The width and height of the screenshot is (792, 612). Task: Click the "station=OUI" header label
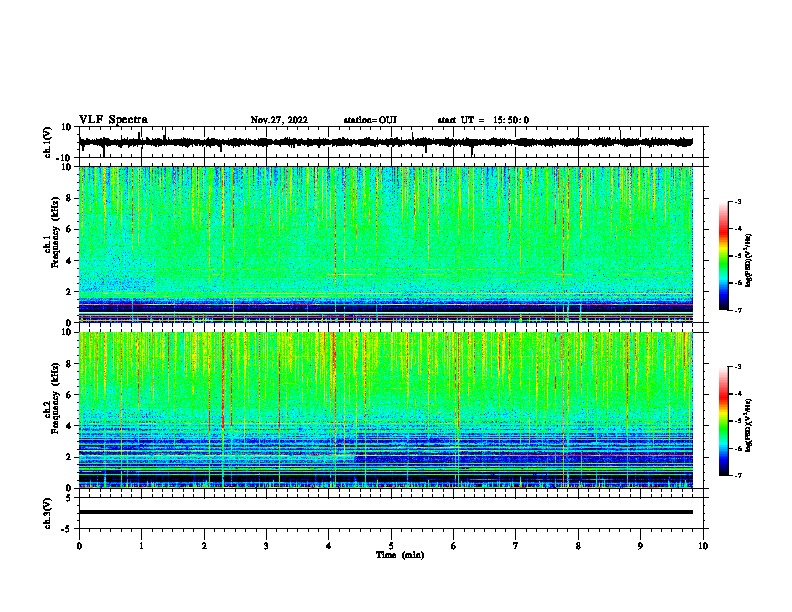(x=370, y=120)
